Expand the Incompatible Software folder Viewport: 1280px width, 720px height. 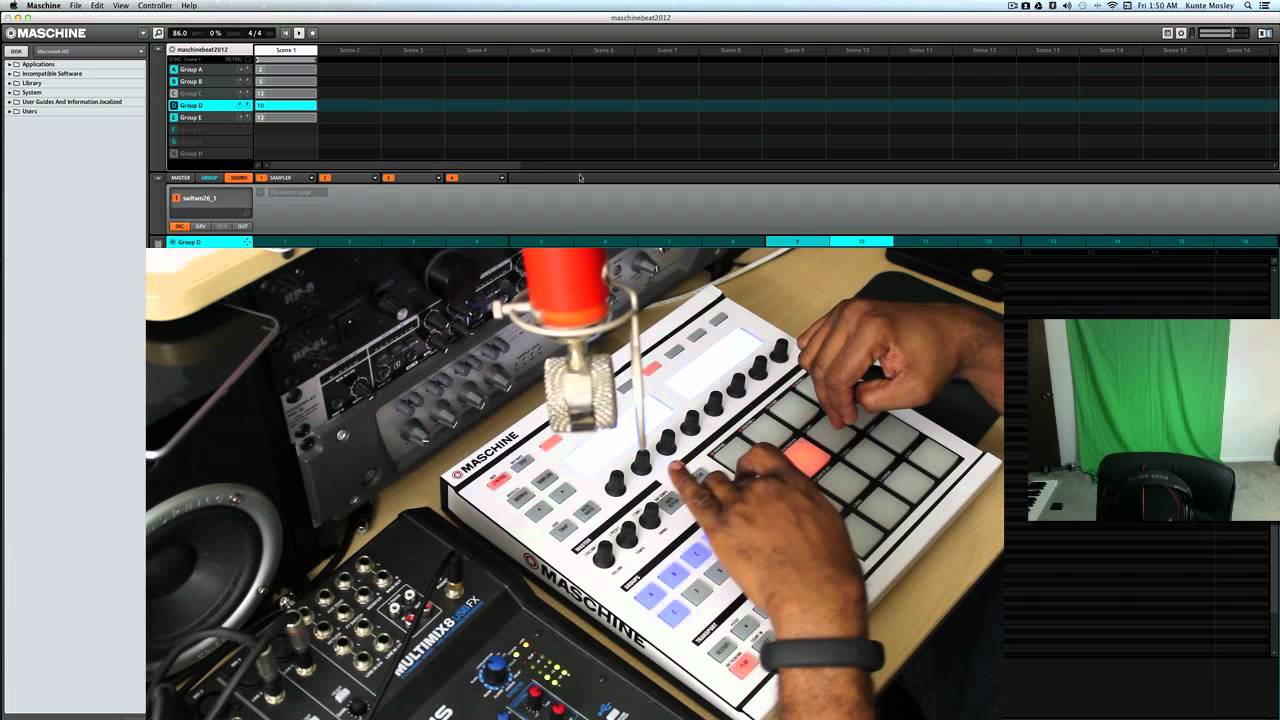point(9,74)
